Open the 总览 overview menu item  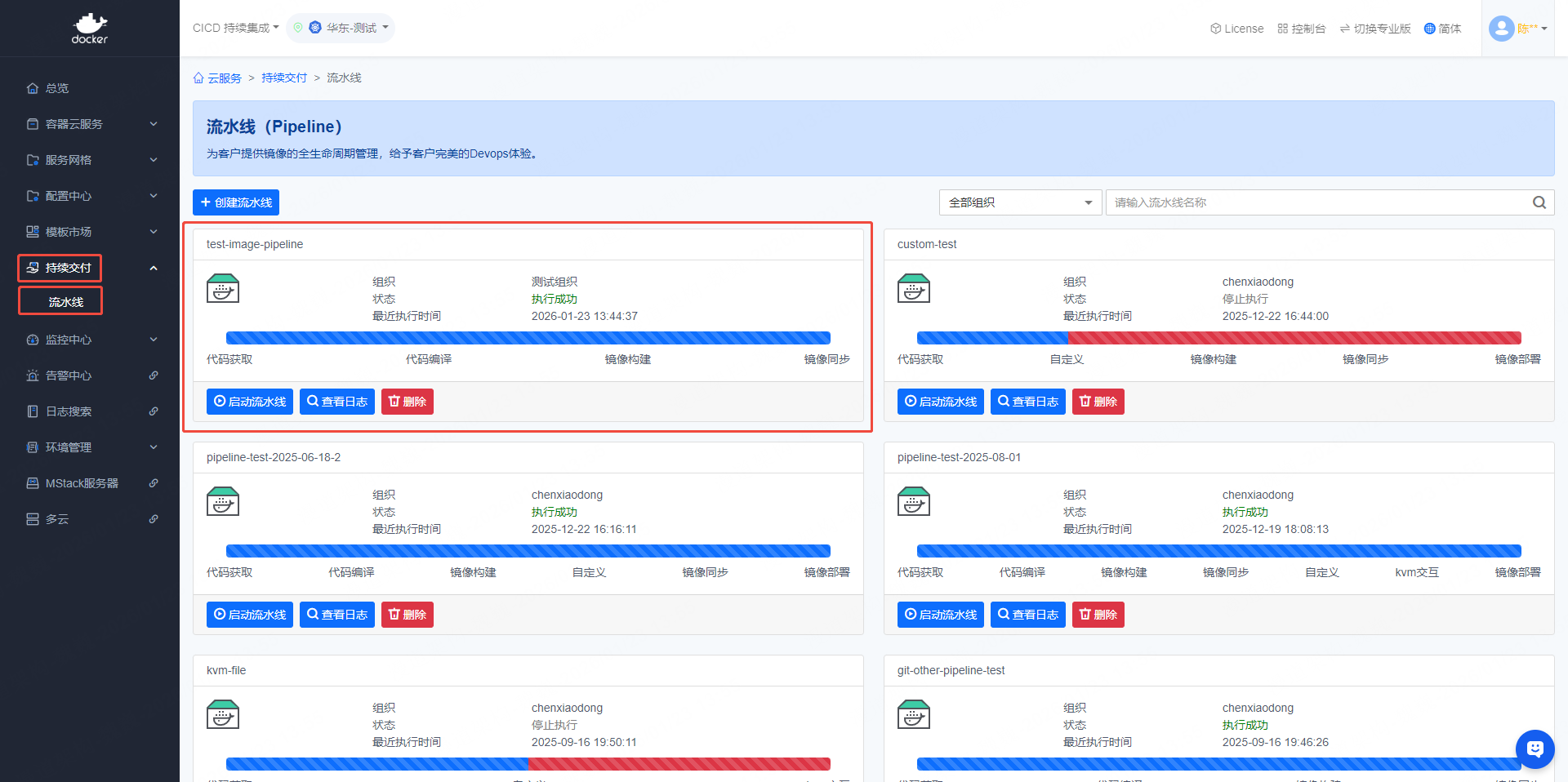57,88
